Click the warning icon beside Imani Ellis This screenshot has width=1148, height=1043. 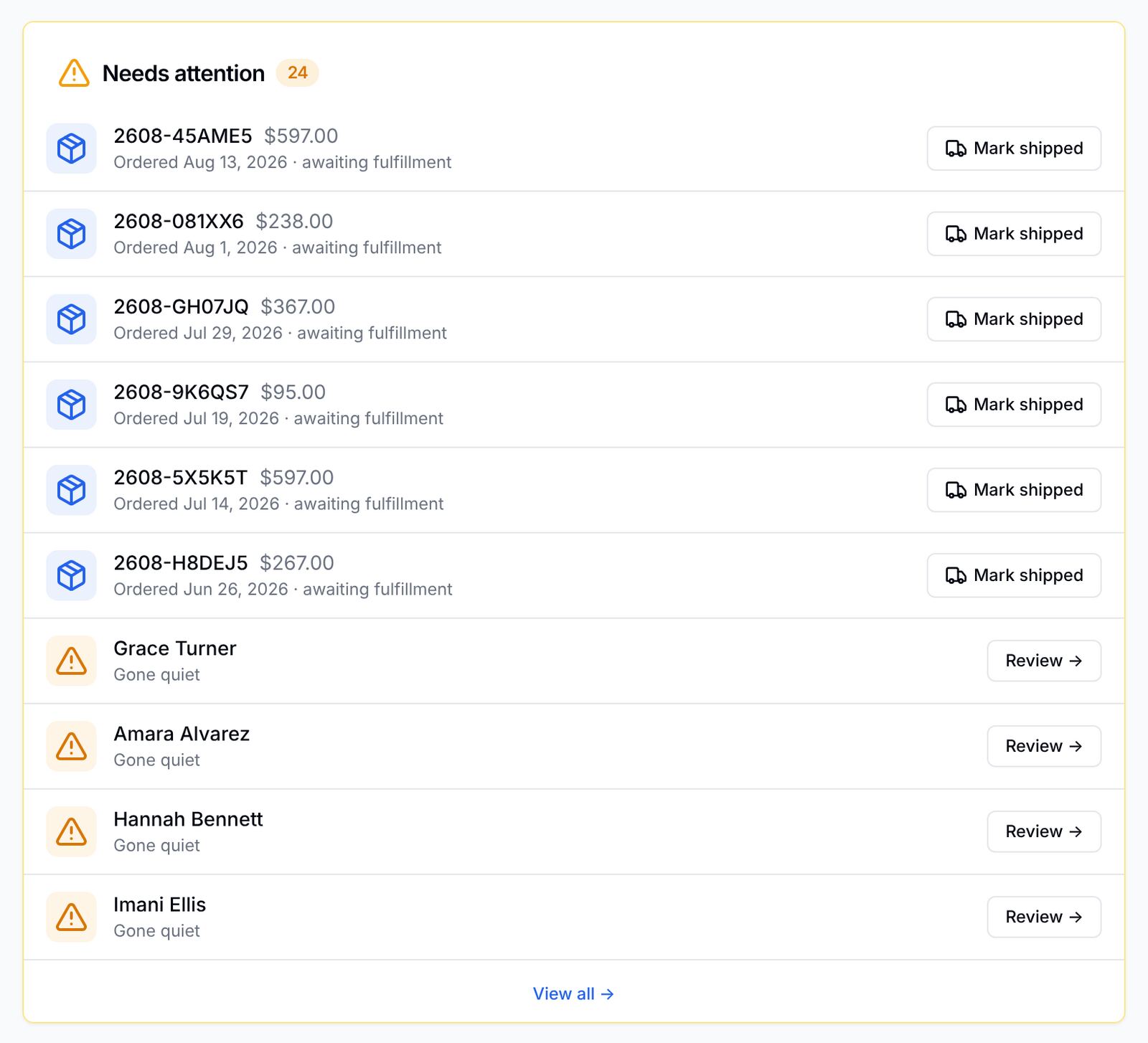point(72,917)
